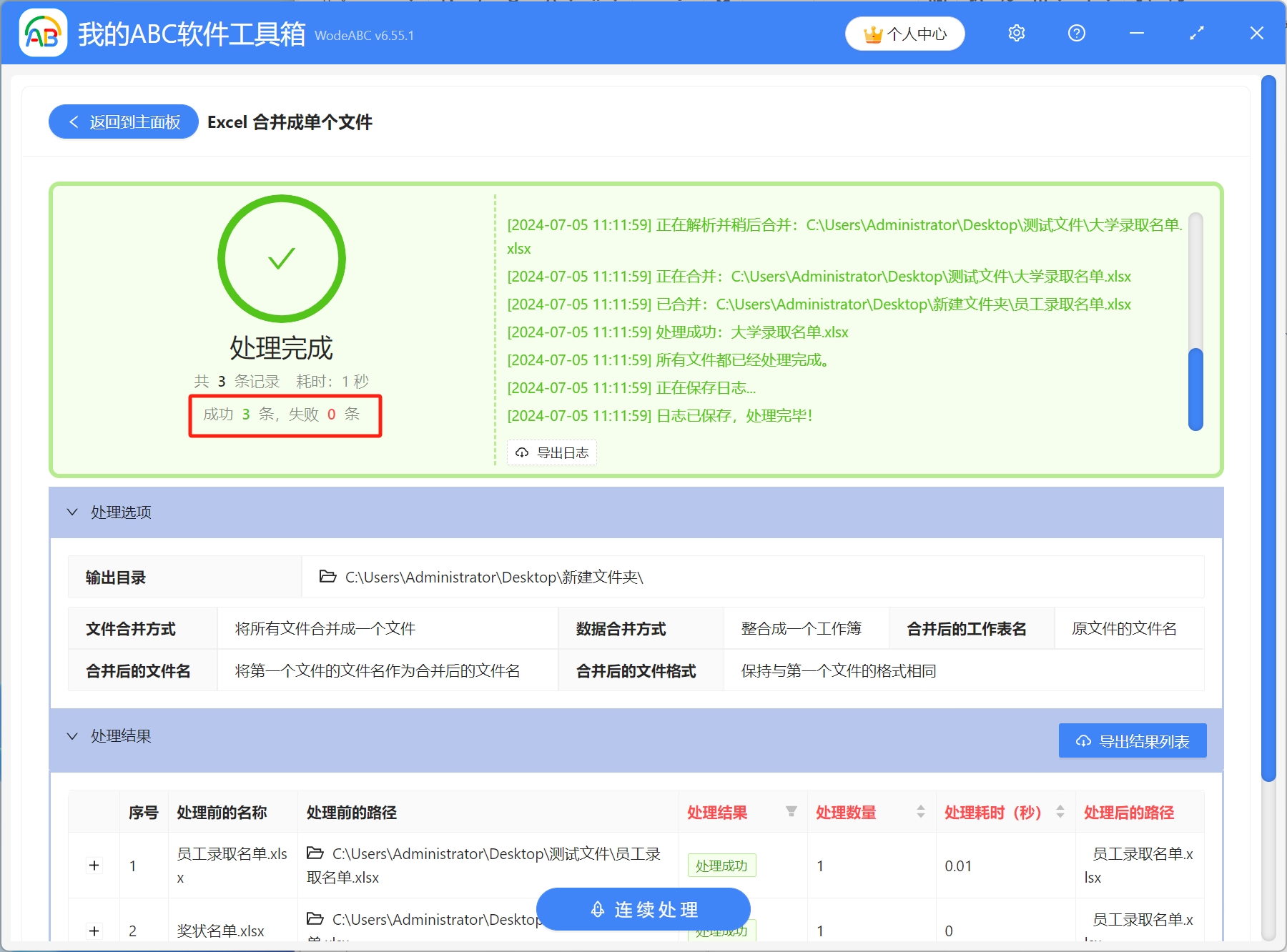Collapse the 处理结果 section
This screenshot has width=1287, height=952.
72,736
